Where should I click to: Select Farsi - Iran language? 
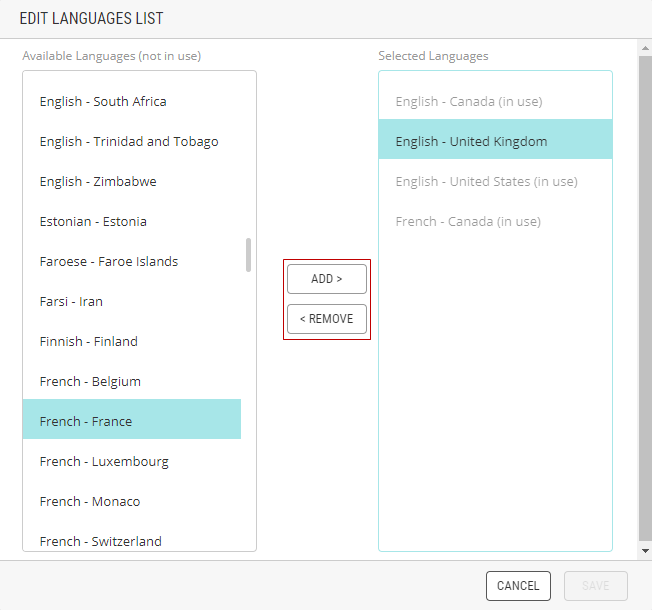click(132, 301)
